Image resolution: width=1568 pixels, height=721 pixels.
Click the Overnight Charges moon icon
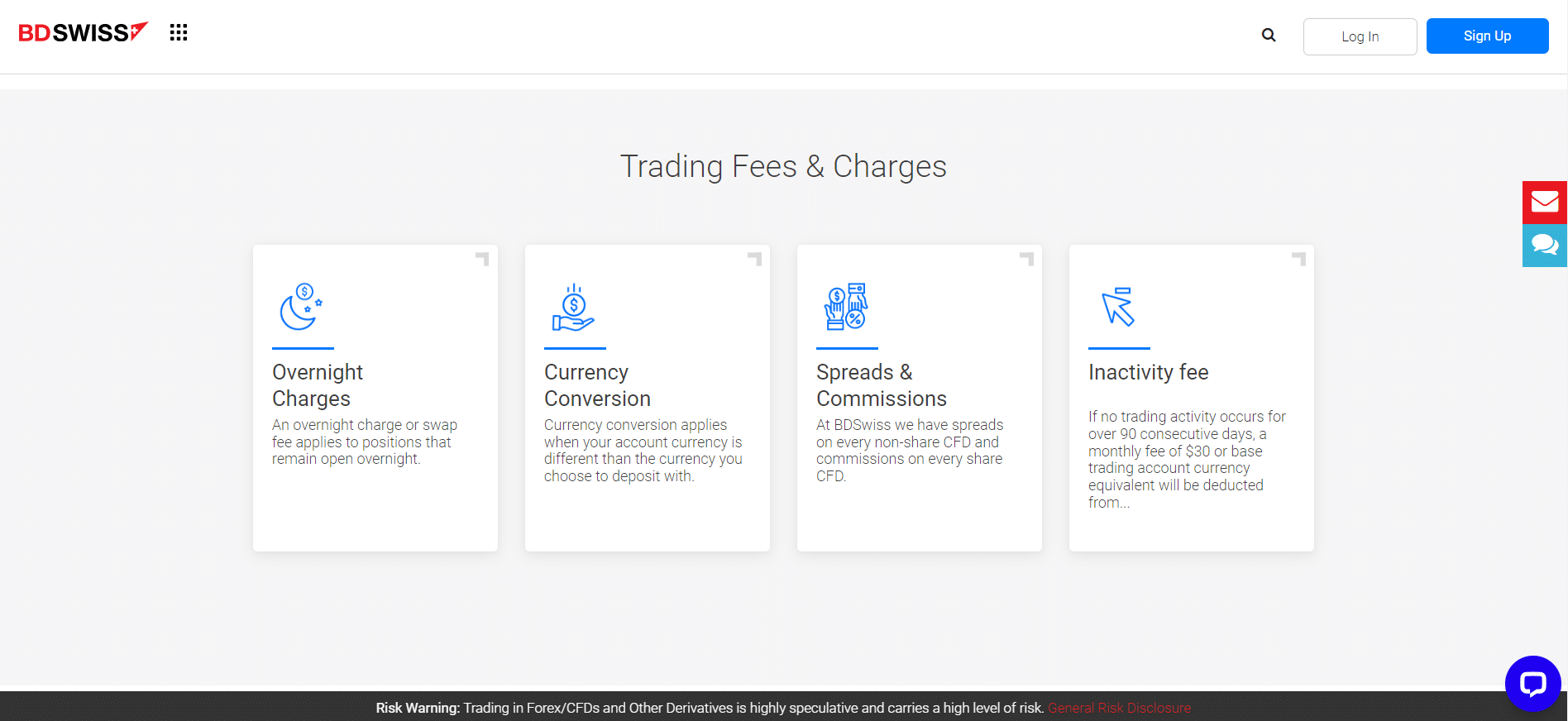click(301, 307)
